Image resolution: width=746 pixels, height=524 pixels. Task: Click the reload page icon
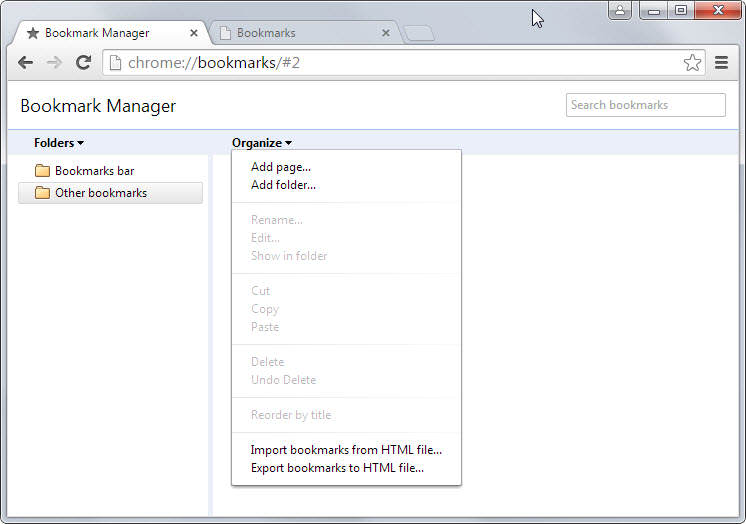83,63
